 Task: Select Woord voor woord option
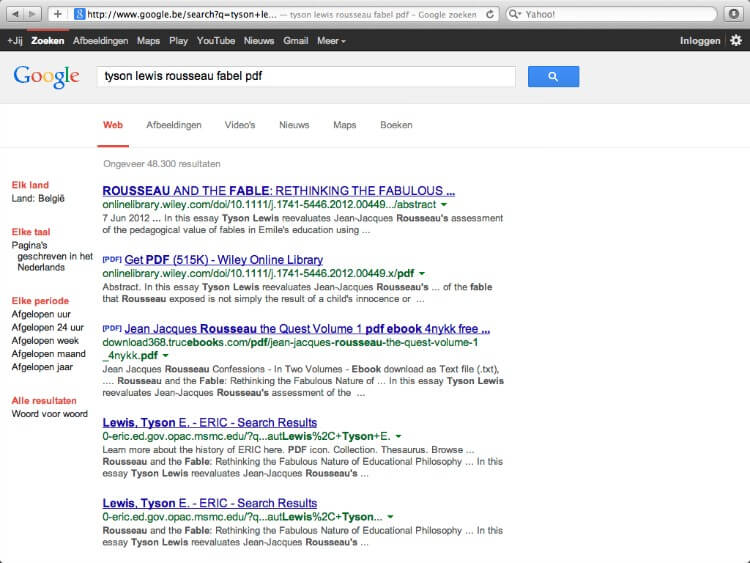(50, 414)
